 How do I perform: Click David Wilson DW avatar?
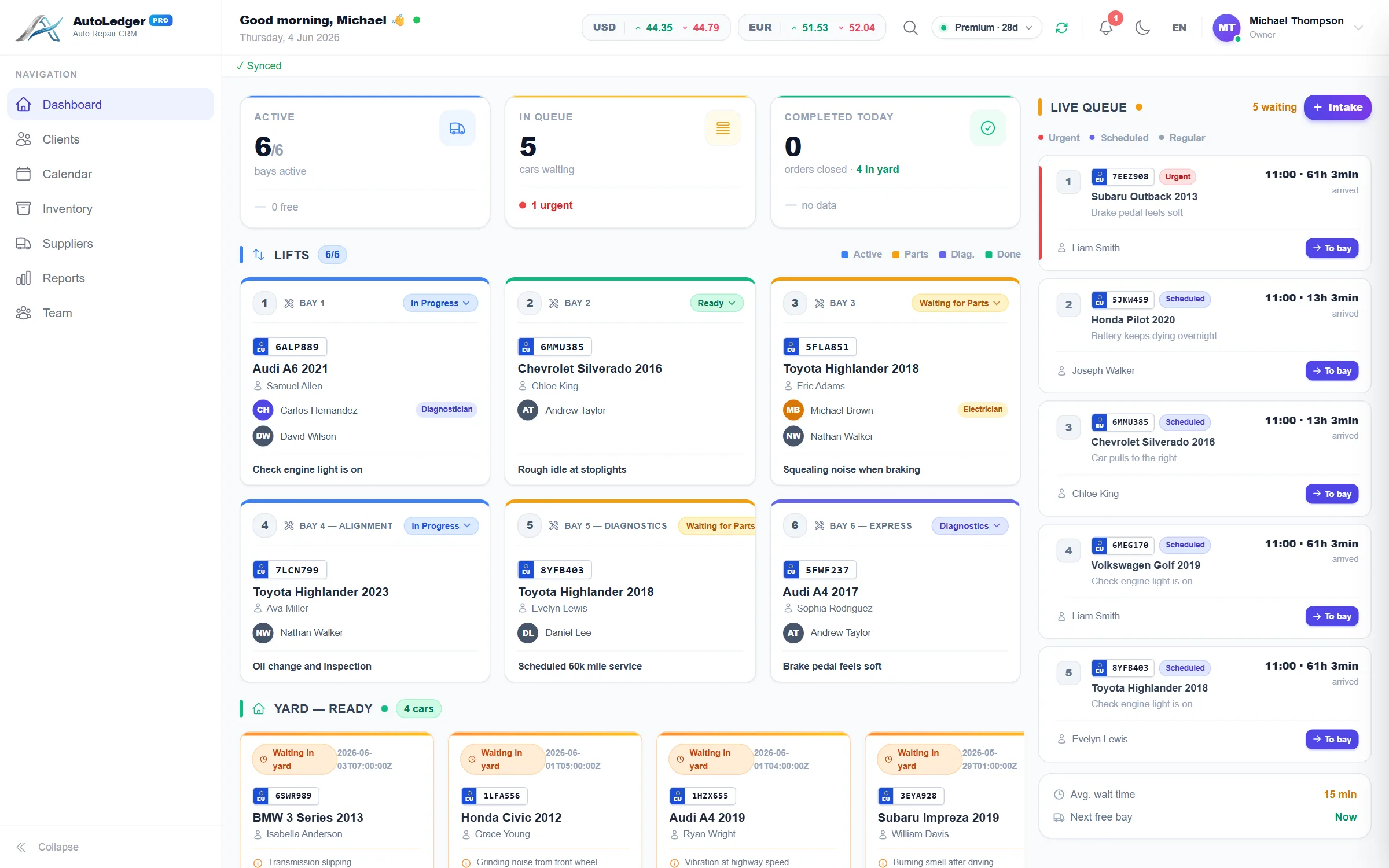[x=263, y=436]
